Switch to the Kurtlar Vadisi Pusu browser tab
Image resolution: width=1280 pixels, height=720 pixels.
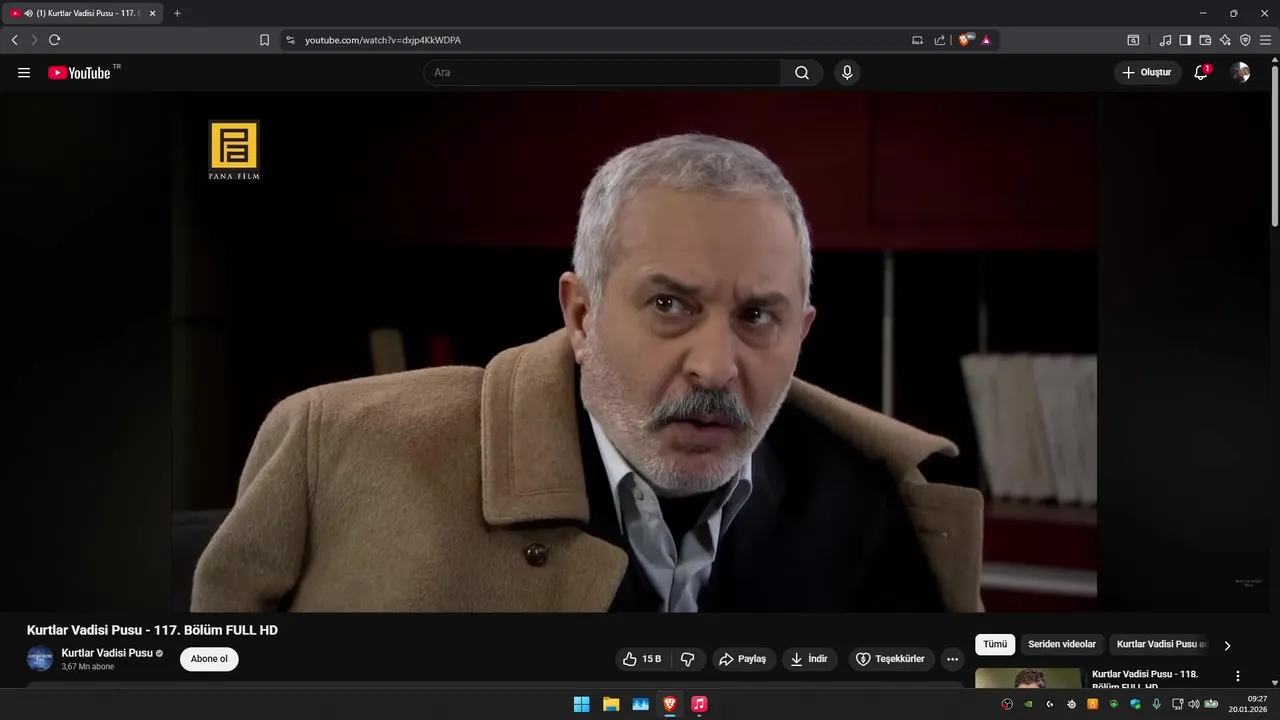[82, 13]
